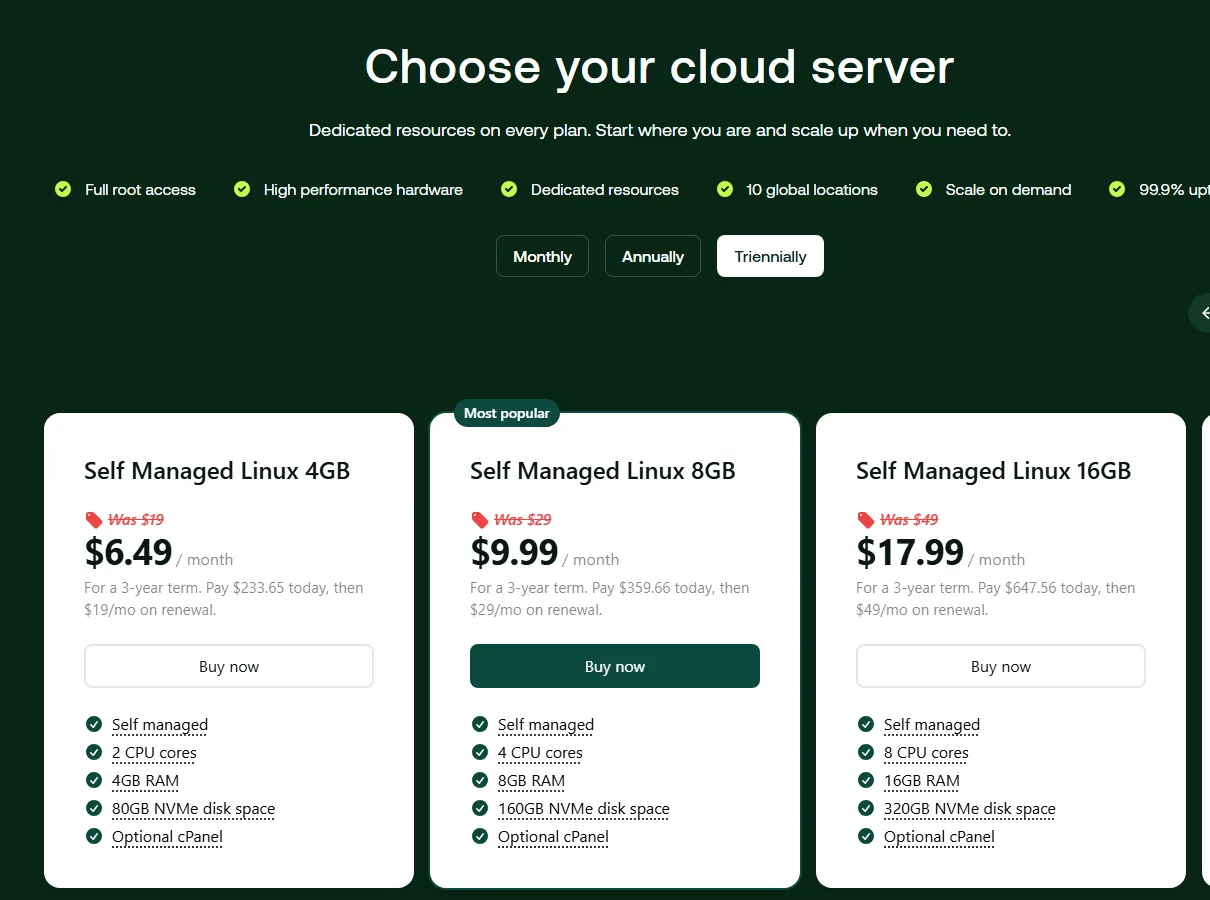
Task: Click the checkmark beside 16GB RAM
Action: tap(866, 780)
